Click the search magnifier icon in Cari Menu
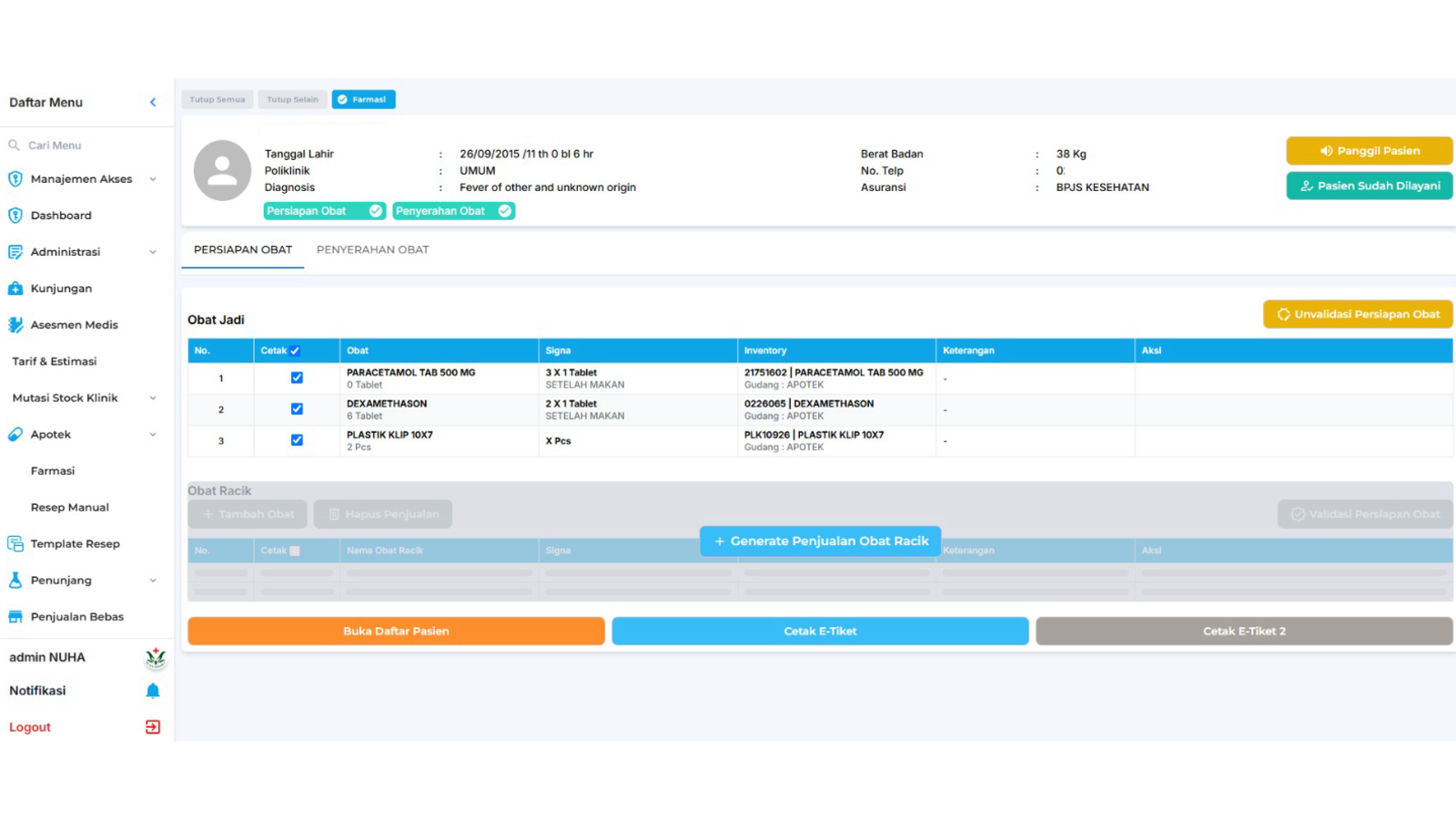 click(15, 145)
